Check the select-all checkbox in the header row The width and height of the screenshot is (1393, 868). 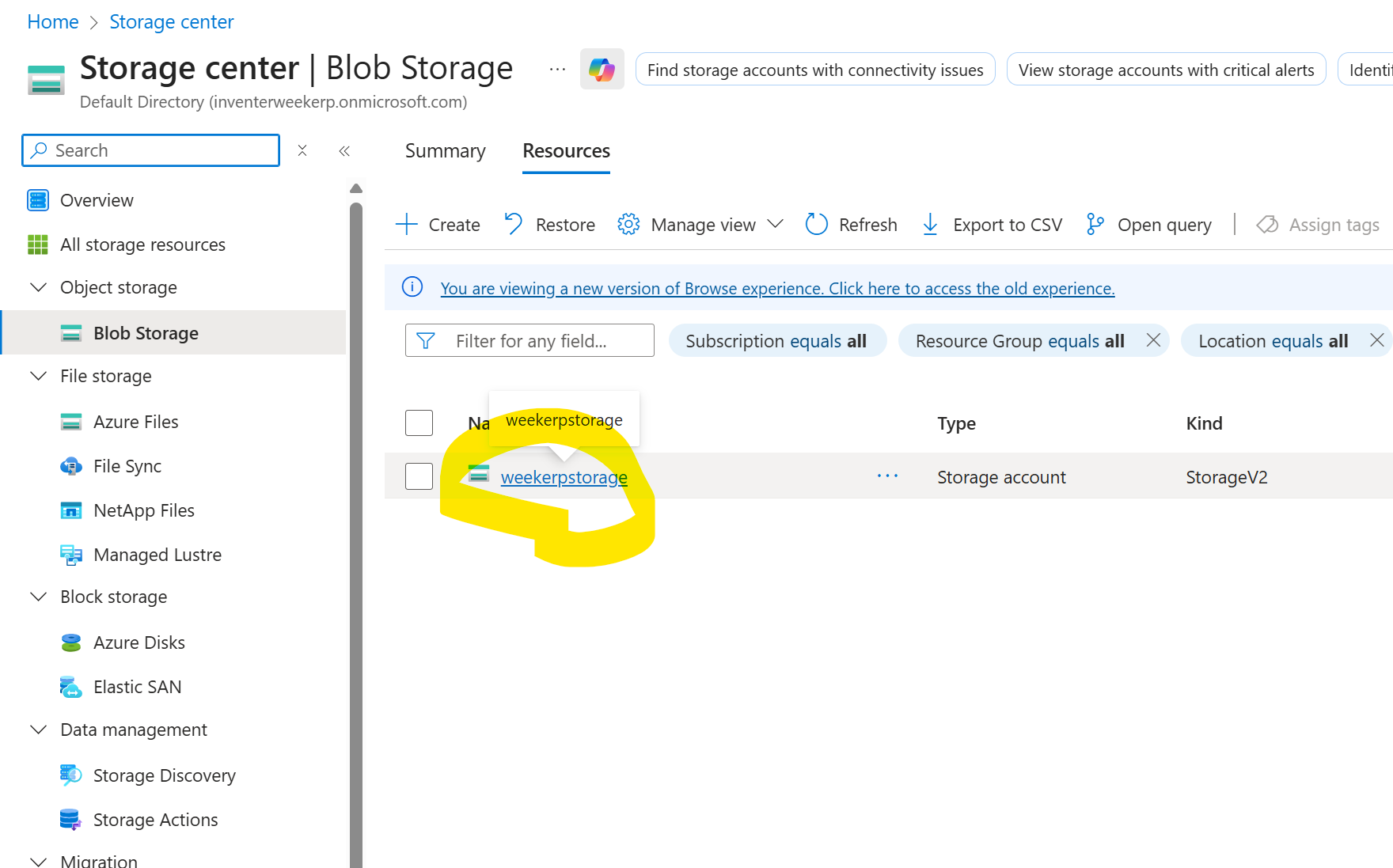click(x=419, y=423)
